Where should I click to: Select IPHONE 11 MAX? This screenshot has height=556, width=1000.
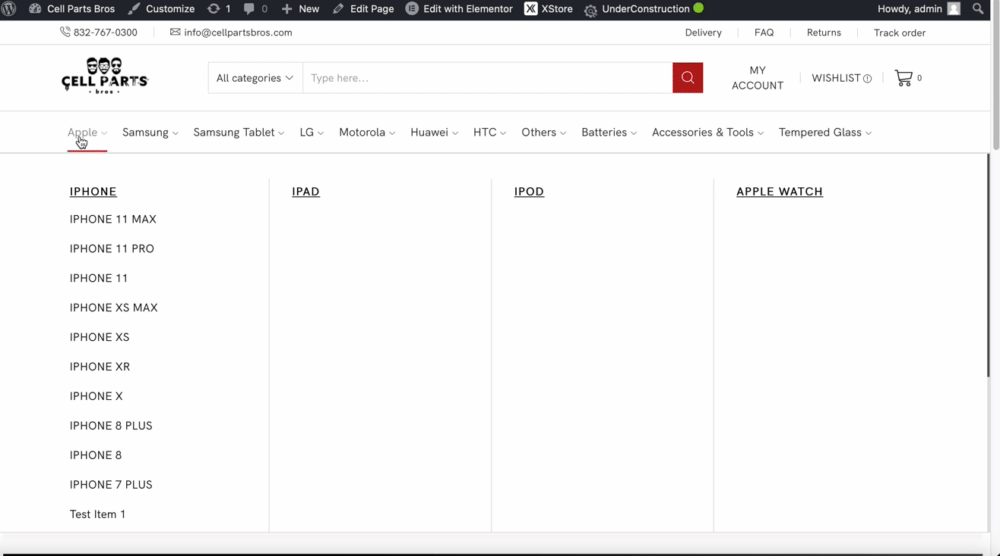coord(113,219)
